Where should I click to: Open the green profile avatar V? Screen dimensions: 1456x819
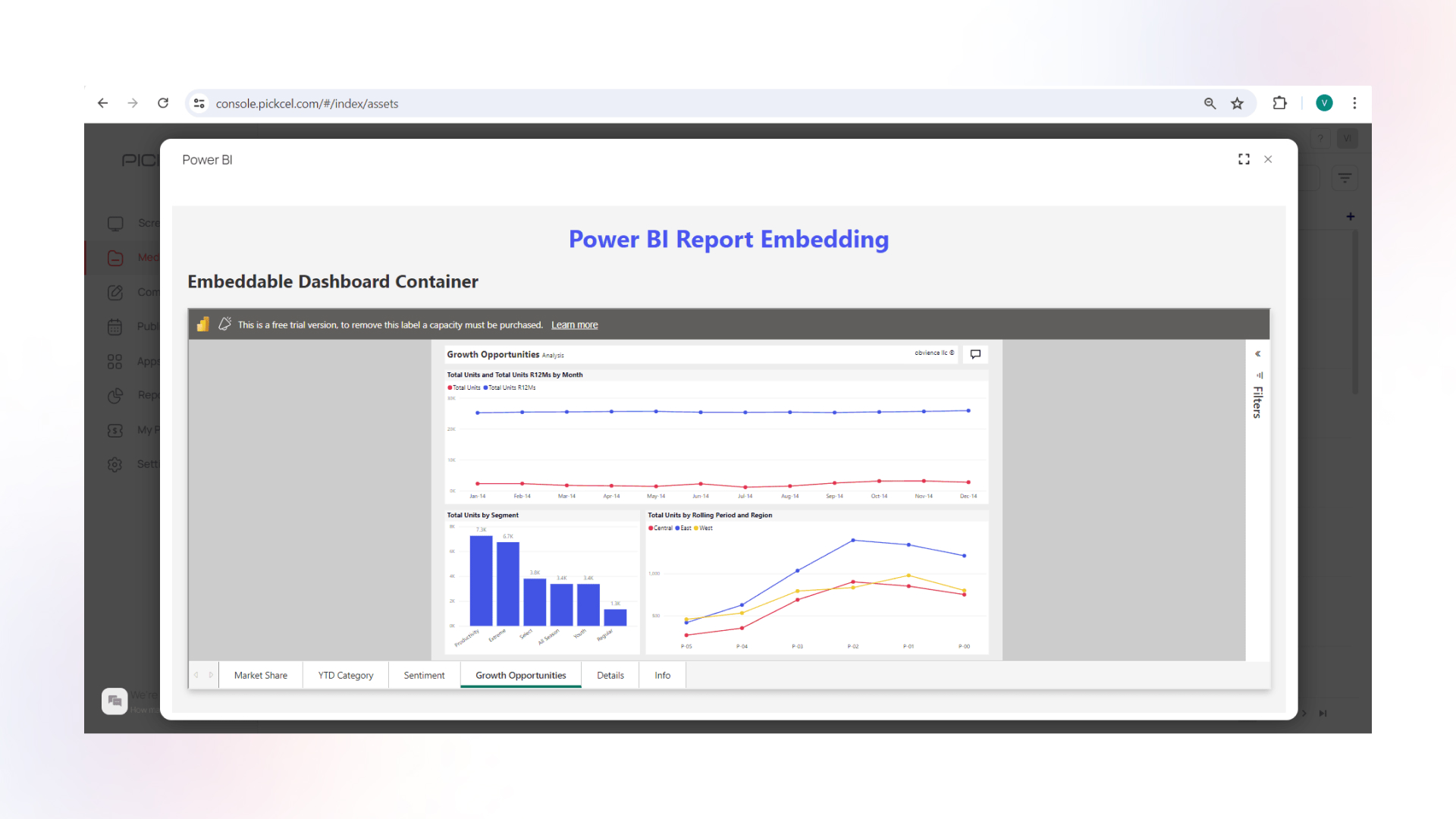1325,103
